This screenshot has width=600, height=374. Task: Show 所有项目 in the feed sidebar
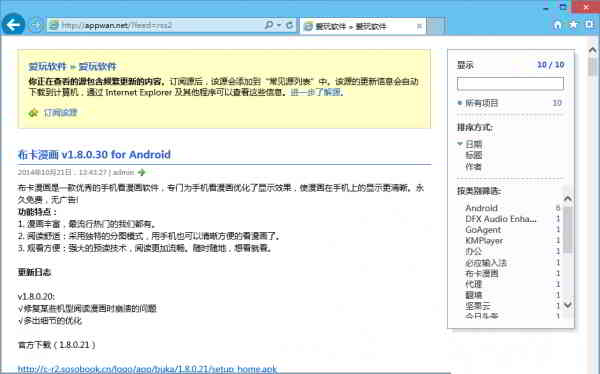click(x=482, y=103)
